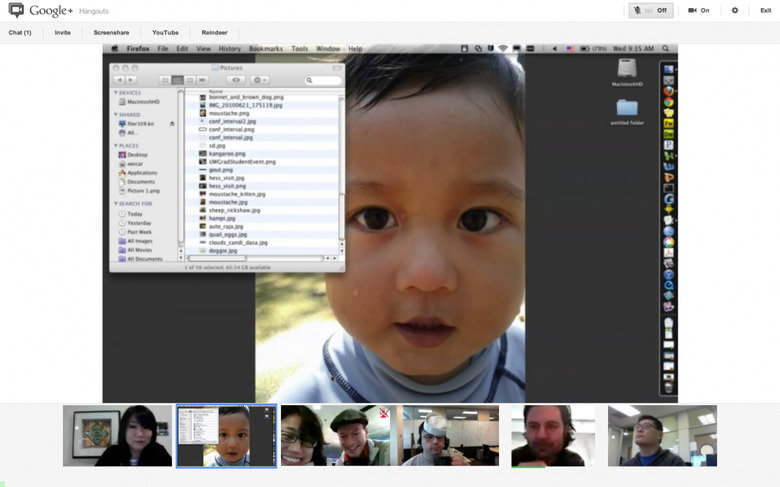Click the Macintosh HD desktop icon
Screen dimensions: 780x487
[626, 71]
